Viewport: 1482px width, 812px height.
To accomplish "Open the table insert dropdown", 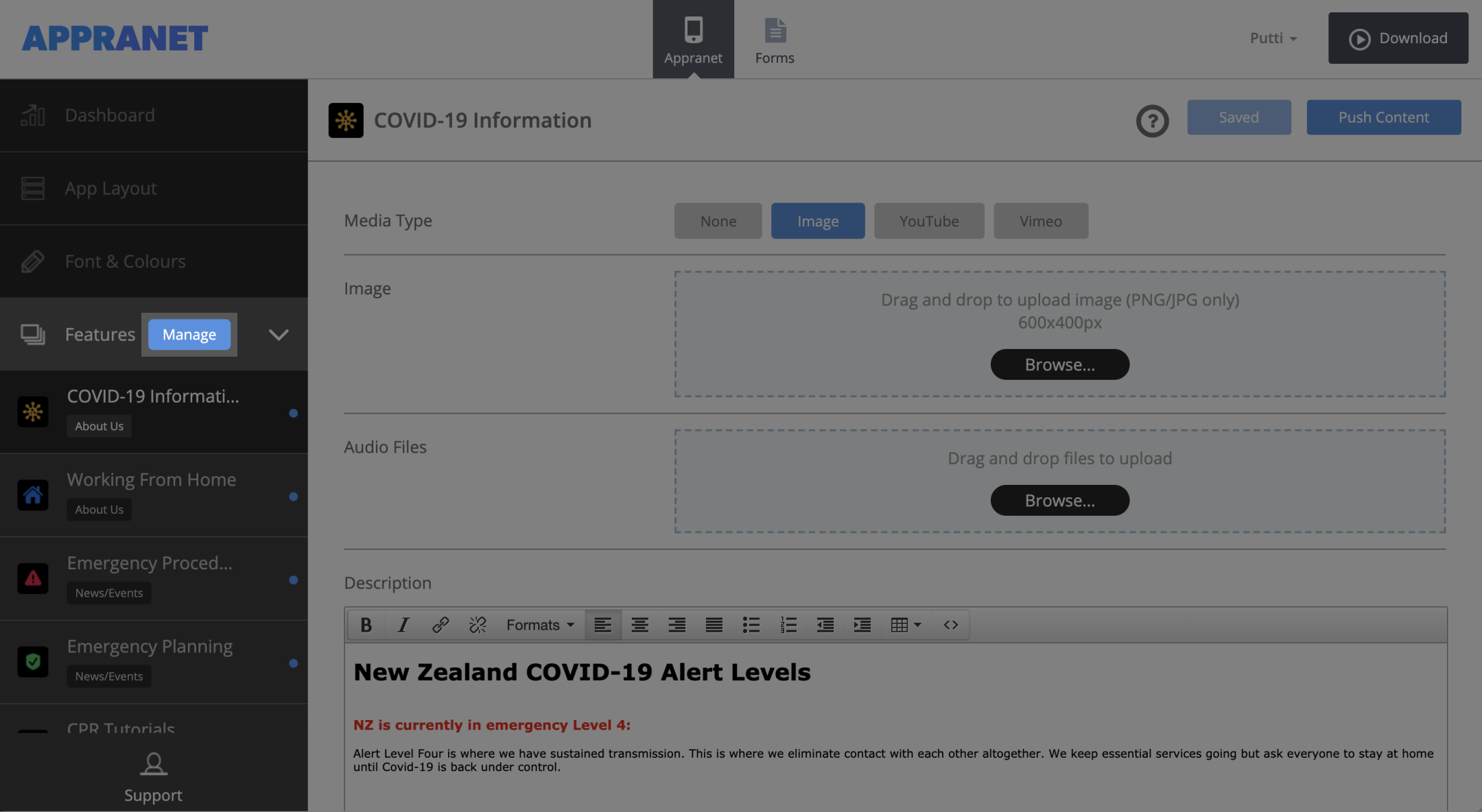I will click(906, 625).
